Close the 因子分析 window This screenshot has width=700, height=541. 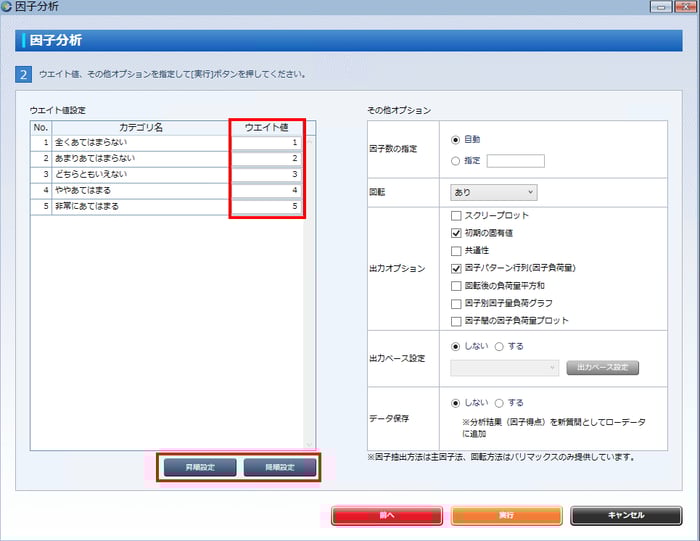pos(685,7)
